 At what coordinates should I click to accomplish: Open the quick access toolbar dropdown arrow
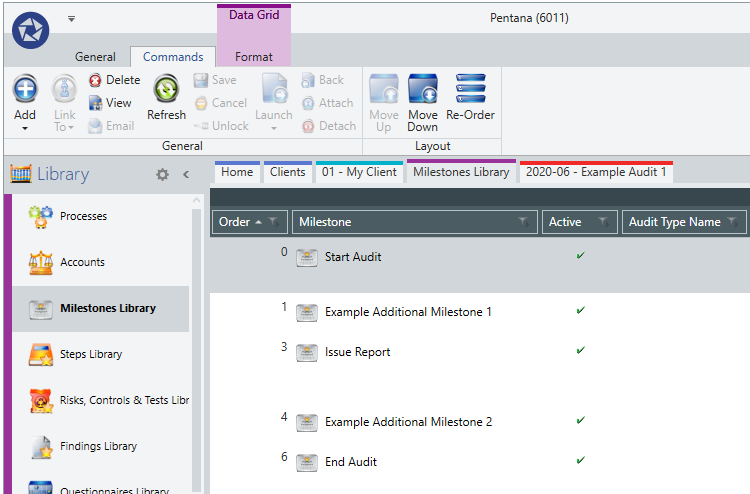(x=71, y=19)
